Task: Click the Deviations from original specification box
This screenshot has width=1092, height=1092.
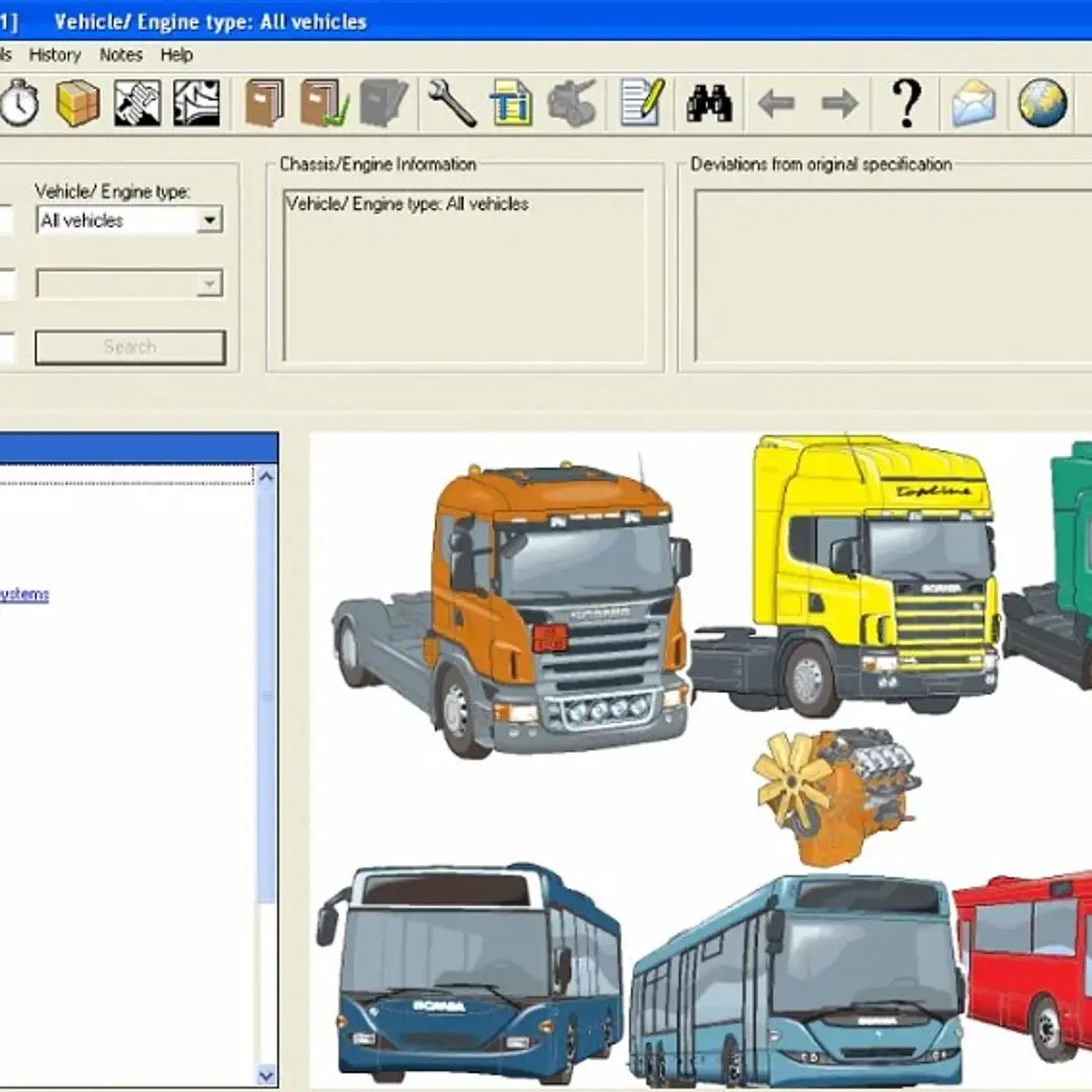Action: click(893, 276)
